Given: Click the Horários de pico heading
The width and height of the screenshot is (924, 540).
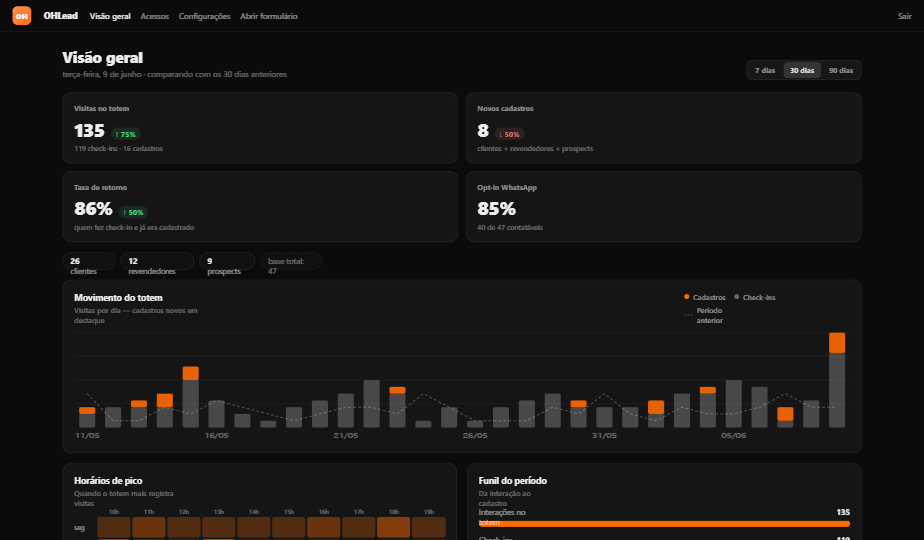Looking at the screenshot, I should coord(108,481).
